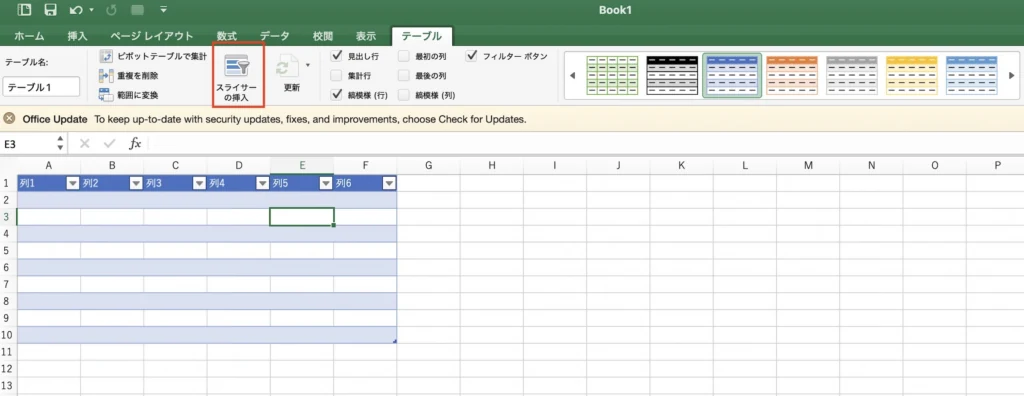Apply the yellow table style
The height and width of the screenshot is (396, 1024).
pos(912,76)
